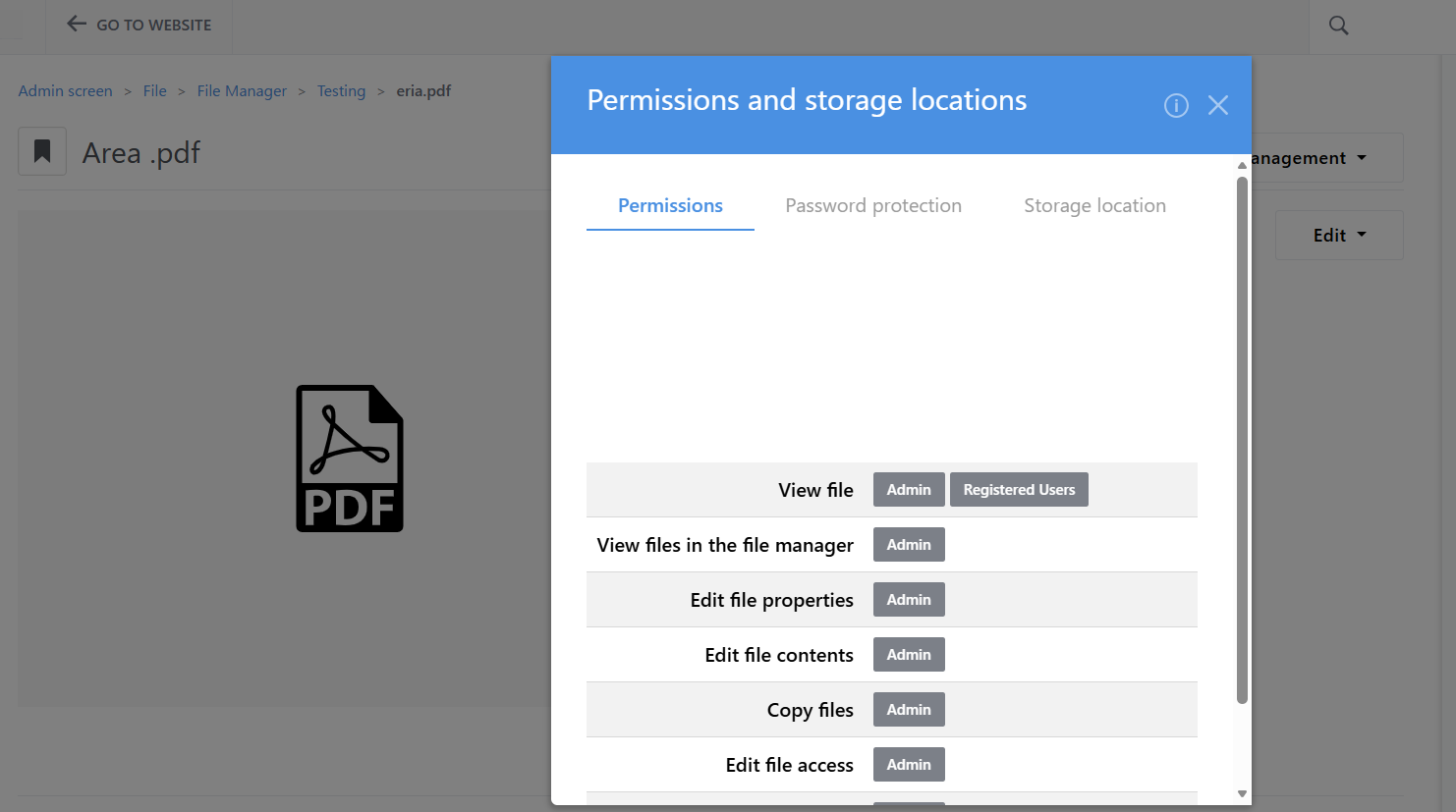The width and height of the screenshot is (1456, 812).
Task: Click 'View files in the file manager' label
Action: (725, 545)
